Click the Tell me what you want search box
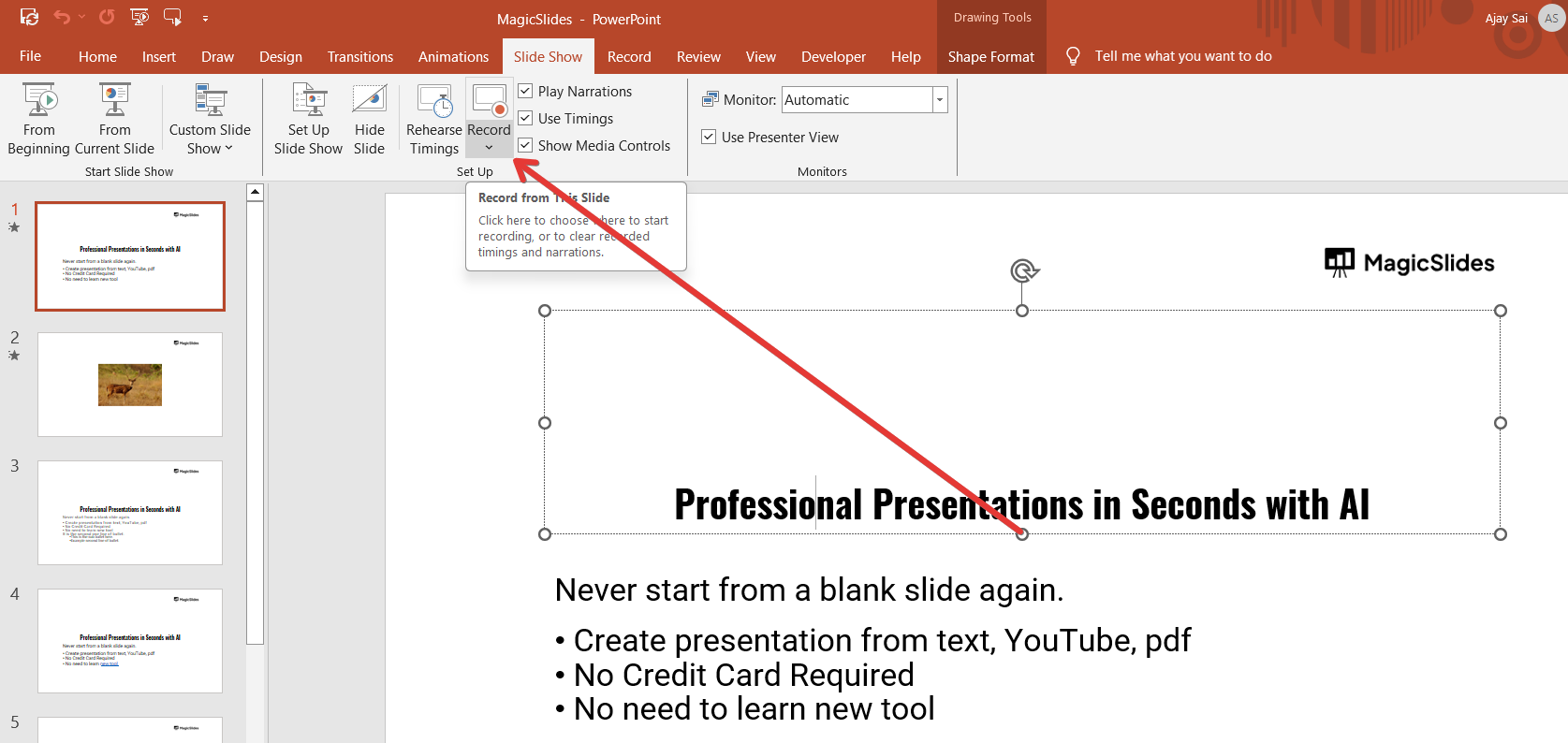The image size is (1568, 743). click(x=1183, y=56)
